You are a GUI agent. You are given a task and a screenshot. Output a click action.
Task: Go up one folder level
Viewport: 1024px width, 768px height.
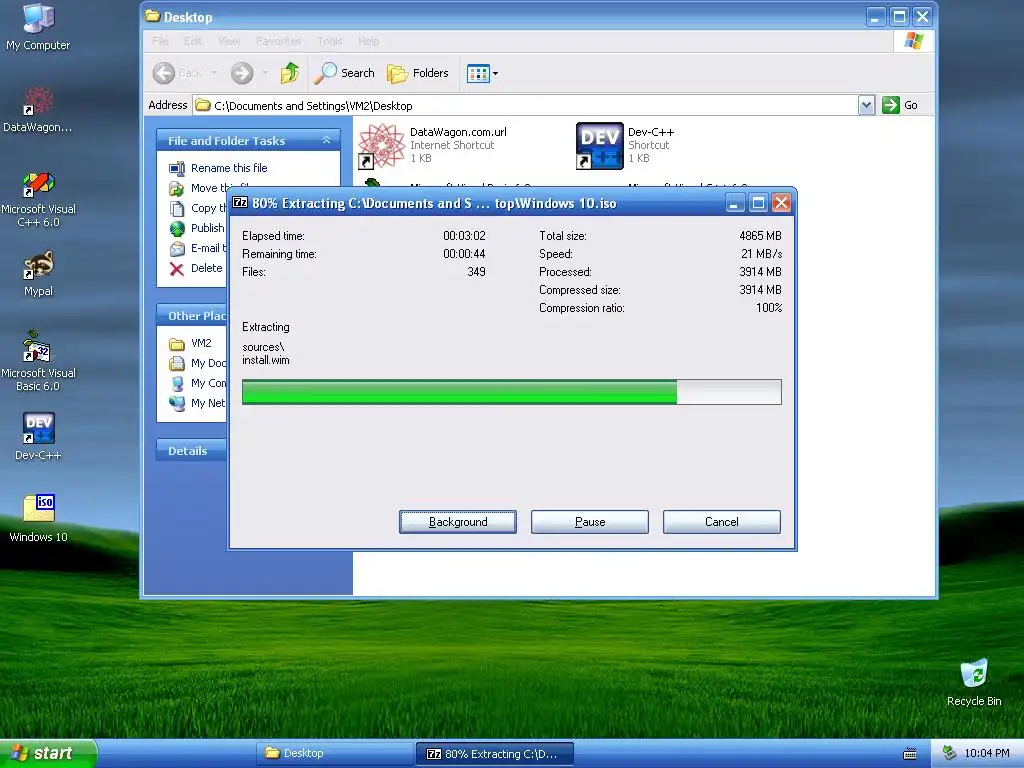(289, 73)
